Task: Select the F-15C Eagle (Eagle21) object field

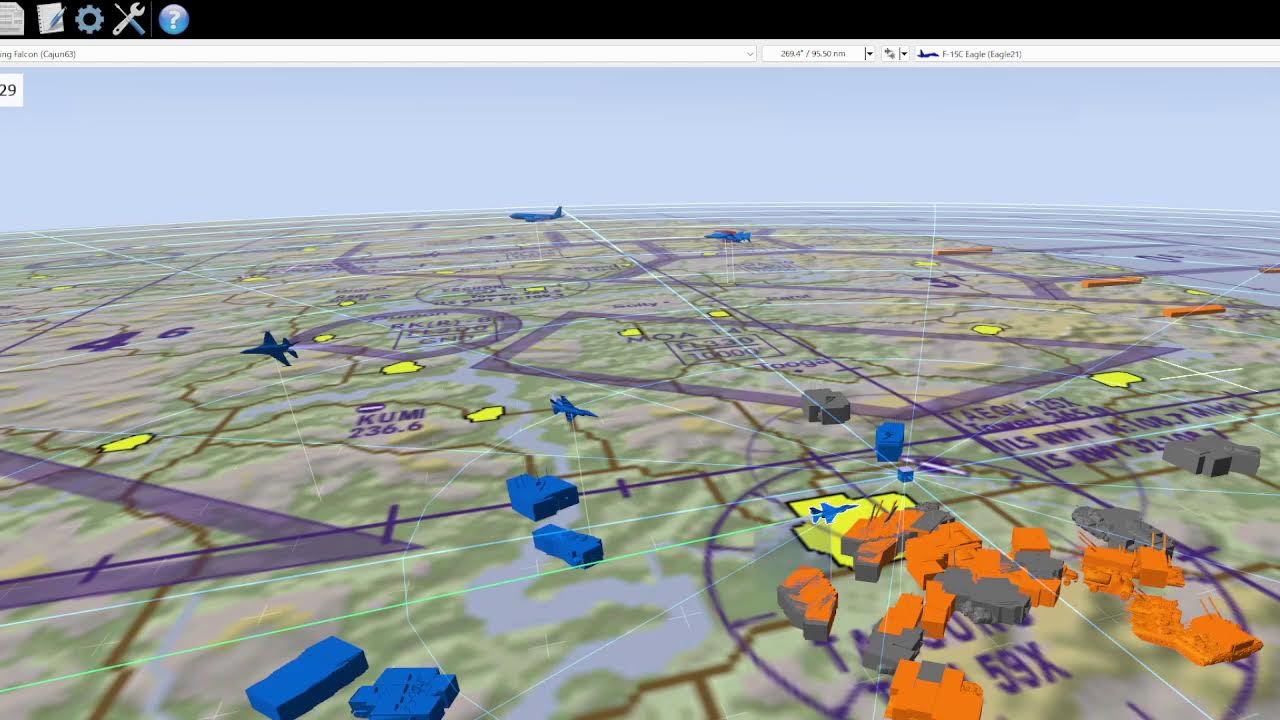Action: pyautogui.click(x=1096, y=54)
